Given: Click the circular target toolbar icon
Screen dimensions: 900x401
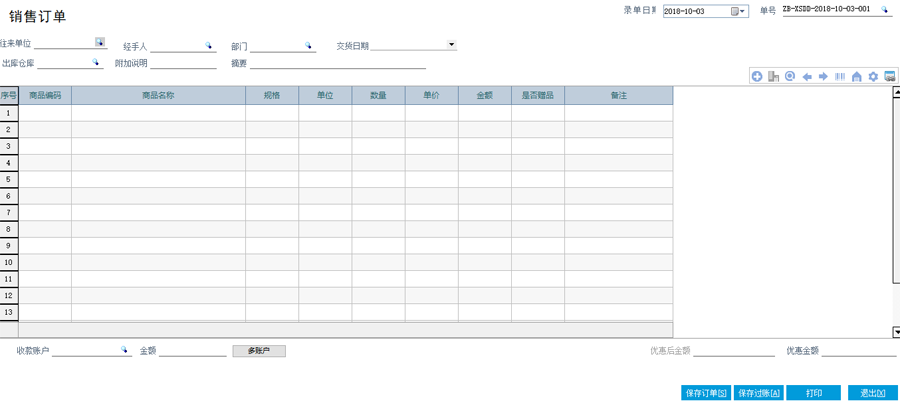Looking at the screenshot, I should (x=790, y=76).
